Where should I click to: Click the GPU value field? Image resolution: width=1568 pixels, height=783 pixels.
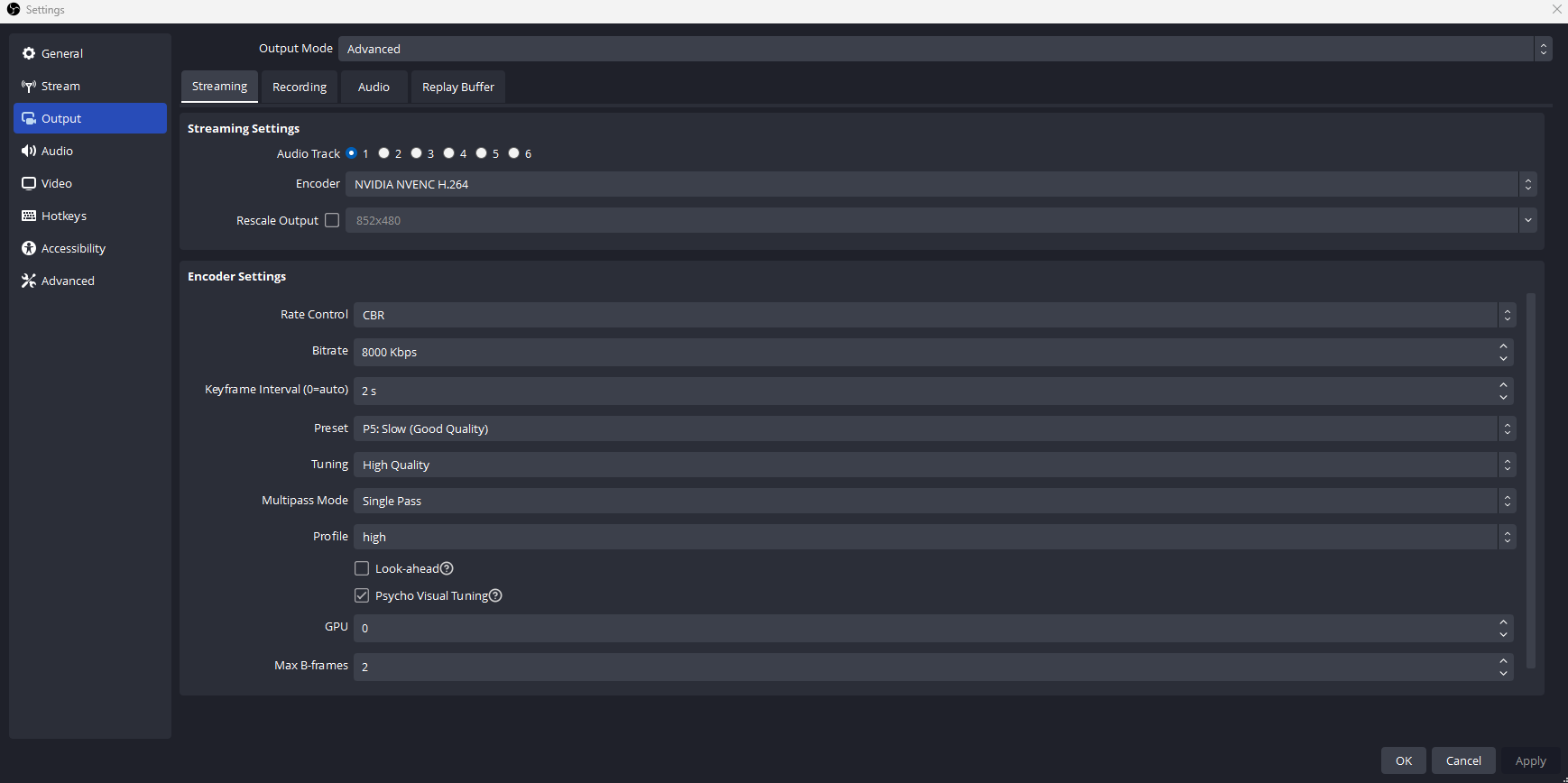[x=933, y=628]
